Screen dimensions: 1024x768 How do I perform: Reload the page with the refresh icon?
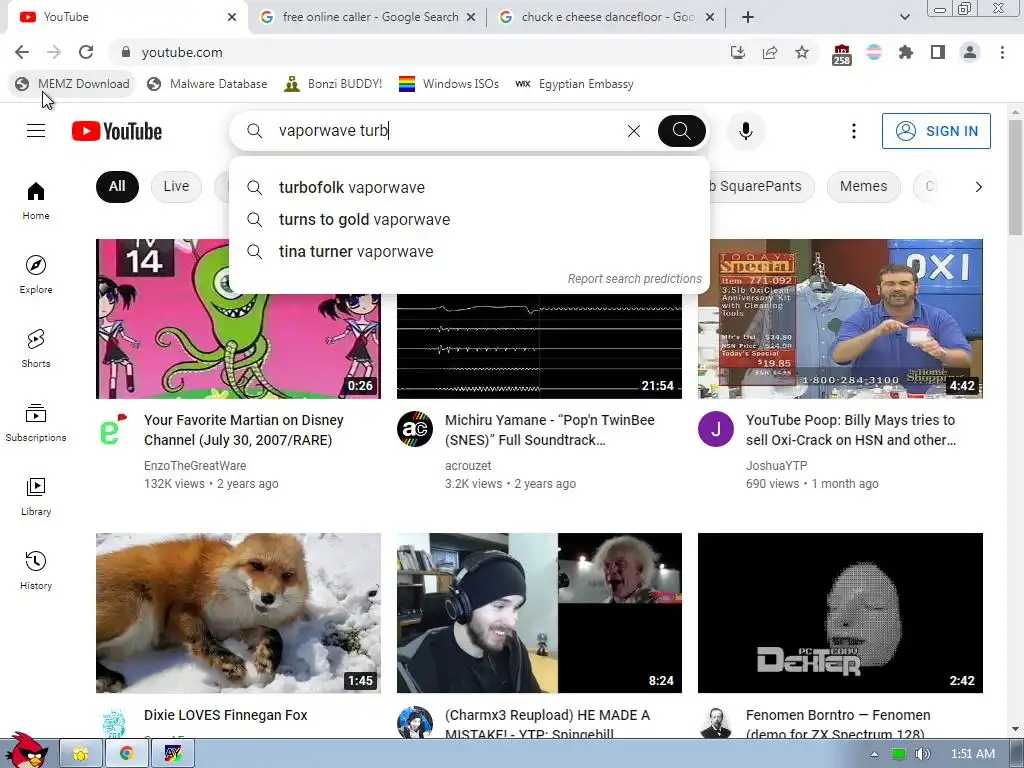pos(86,52)
